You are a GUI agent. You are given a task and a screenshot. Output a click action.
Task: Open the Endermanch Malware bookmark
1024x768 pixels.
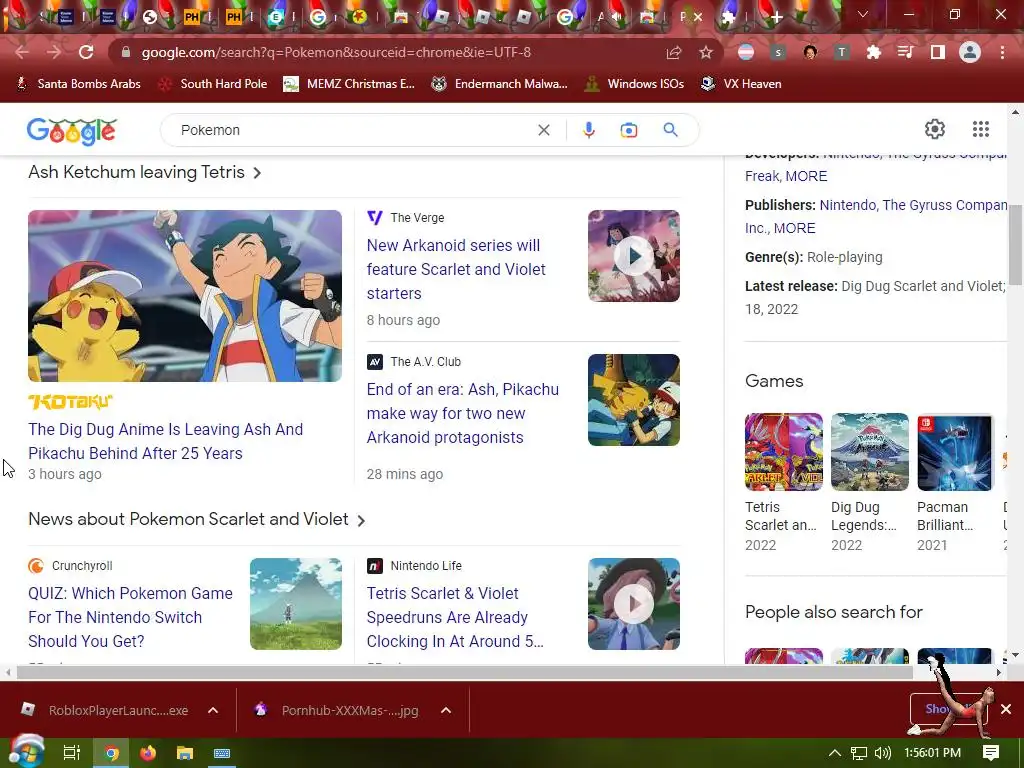point(500,84)
